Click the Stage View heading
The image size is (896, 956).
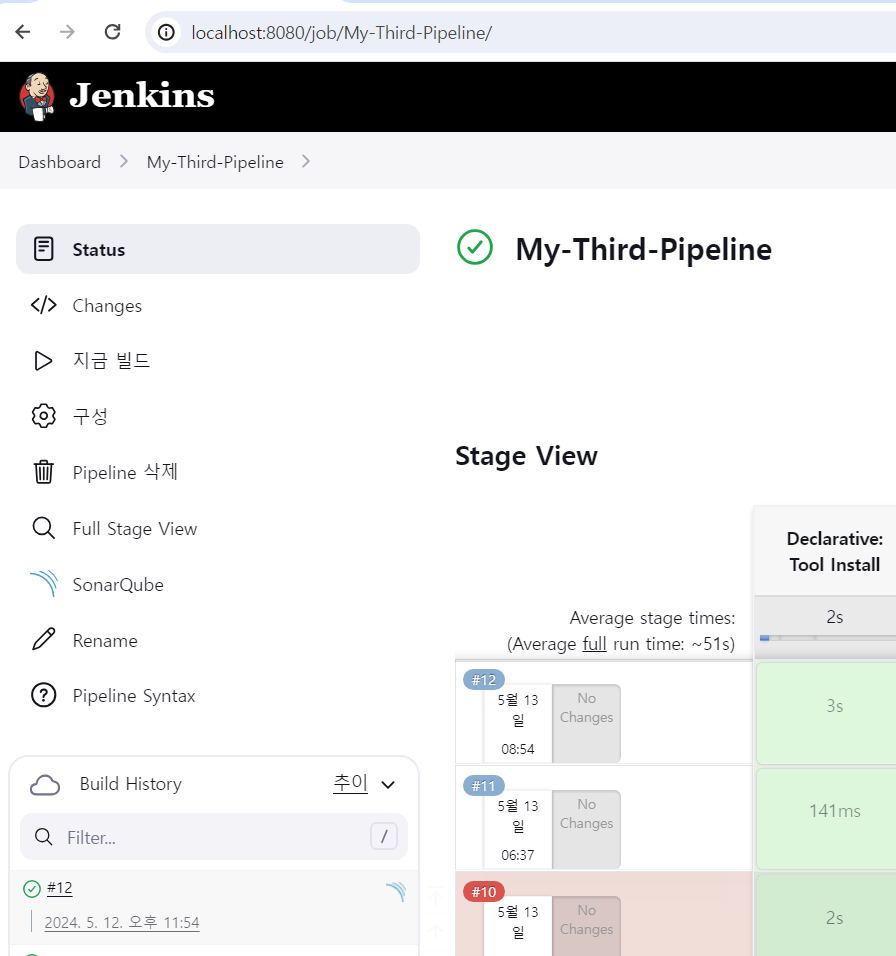tap(527, 455)
